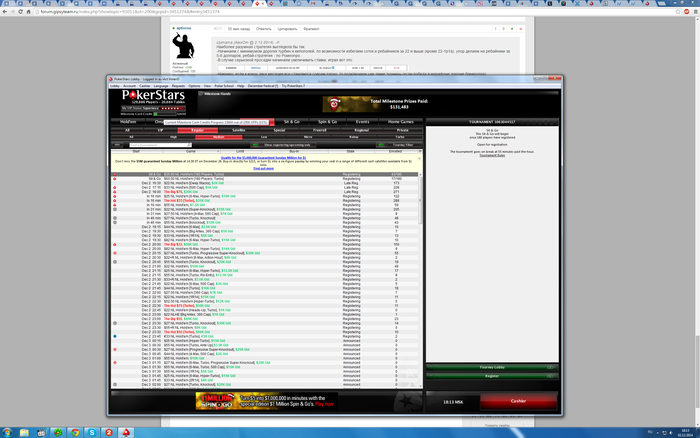
Task: Open the Lobby menu in PokerStars
Action: (x=115, y=86)
